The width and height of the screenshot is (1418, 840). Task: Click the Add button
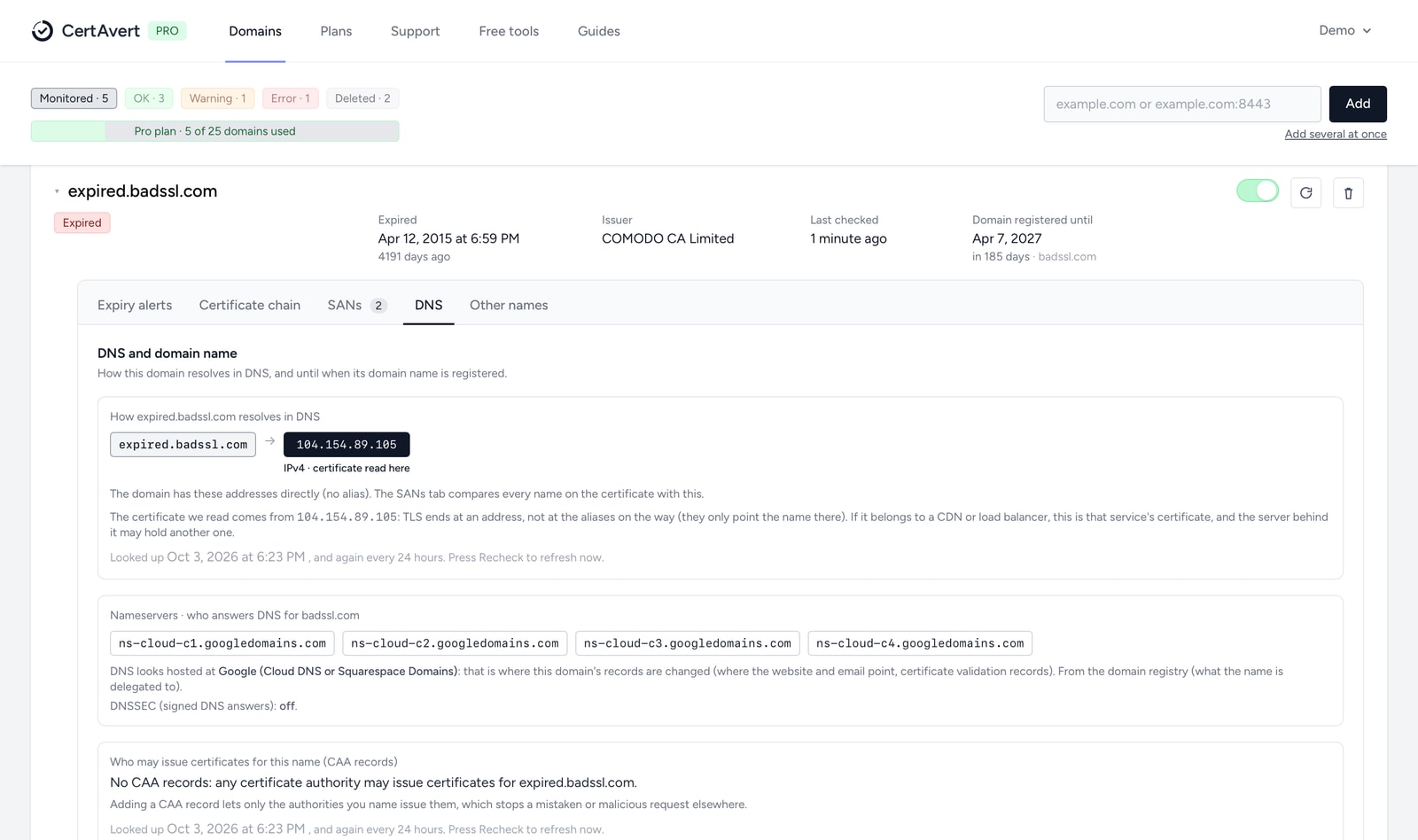[1358, 104]
